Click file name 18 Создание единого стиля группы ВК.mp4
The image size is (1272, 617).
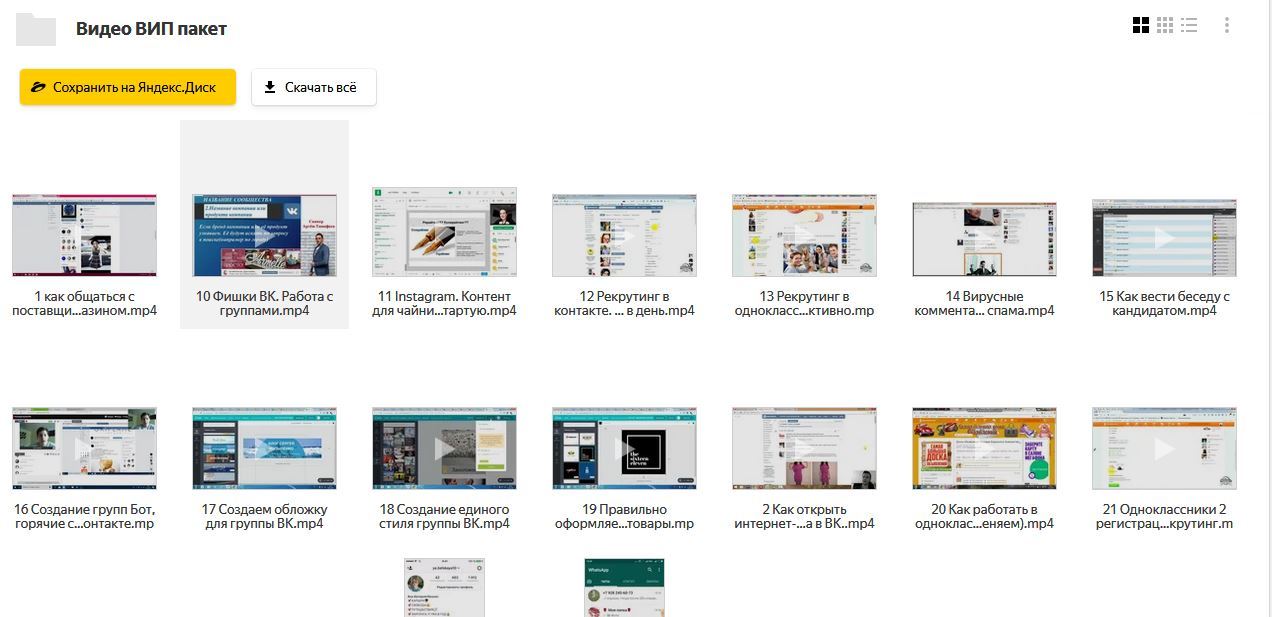(x=444, y=516)
